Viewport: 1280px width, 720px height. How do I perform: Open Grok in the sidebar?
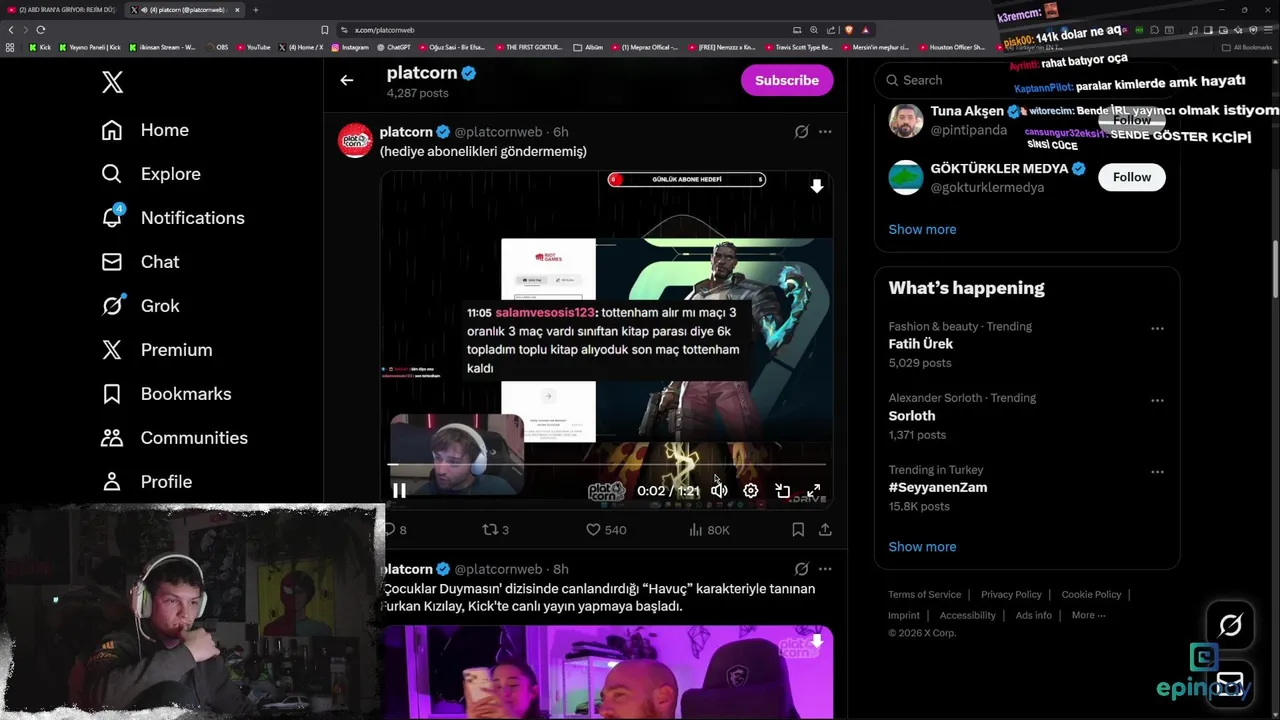coord(140,306)
